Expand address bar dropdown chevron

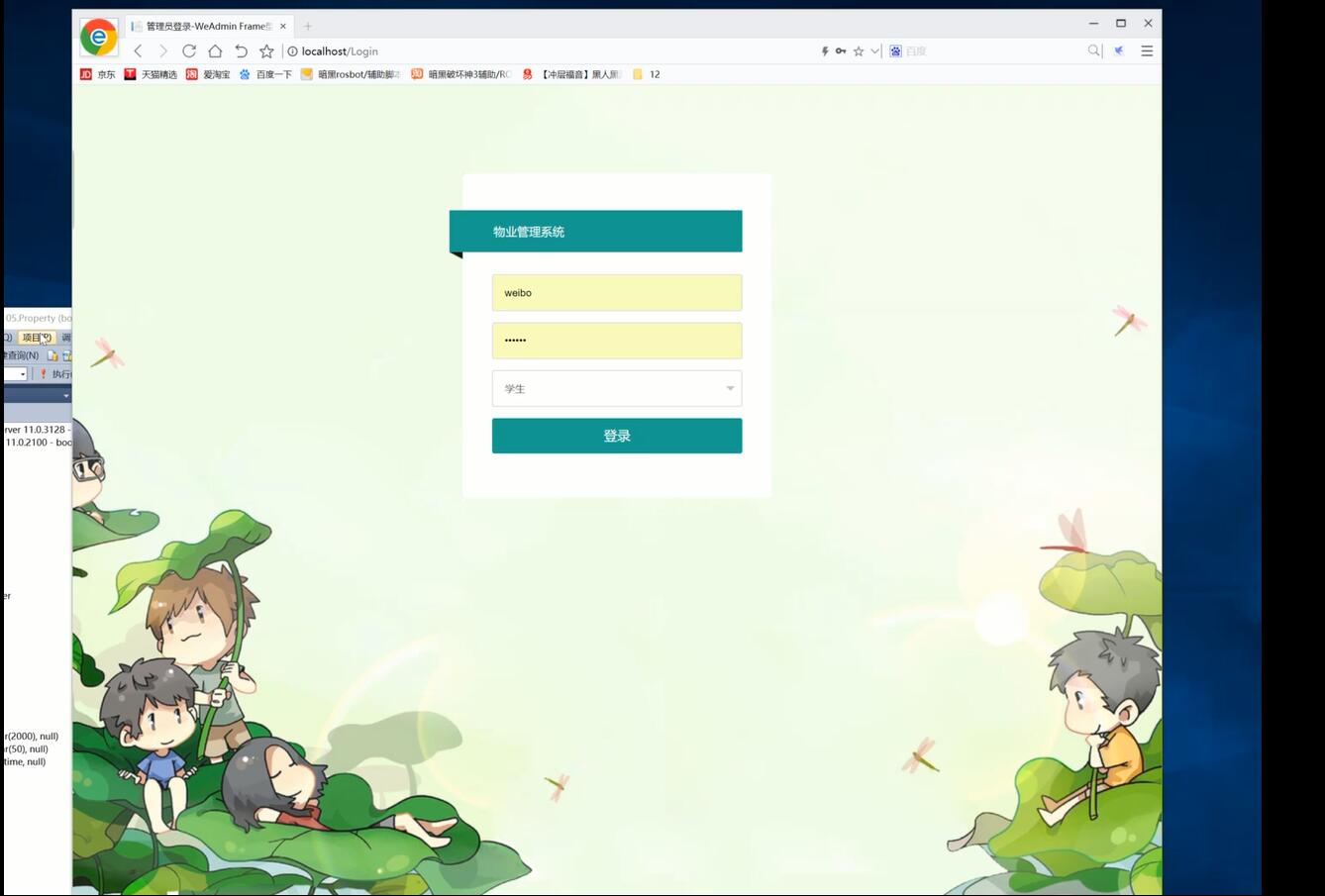click(x=875, y=51)
